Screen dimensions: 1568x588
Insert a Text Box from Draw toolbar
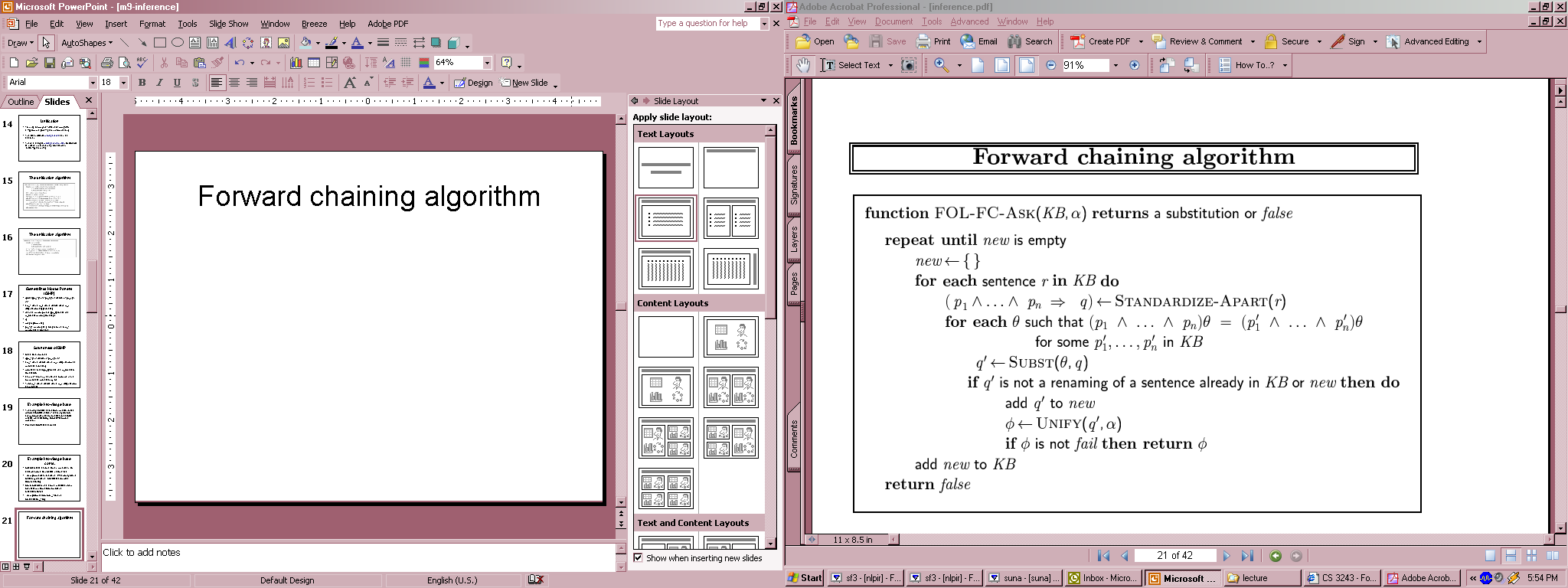tap(194, 43)
